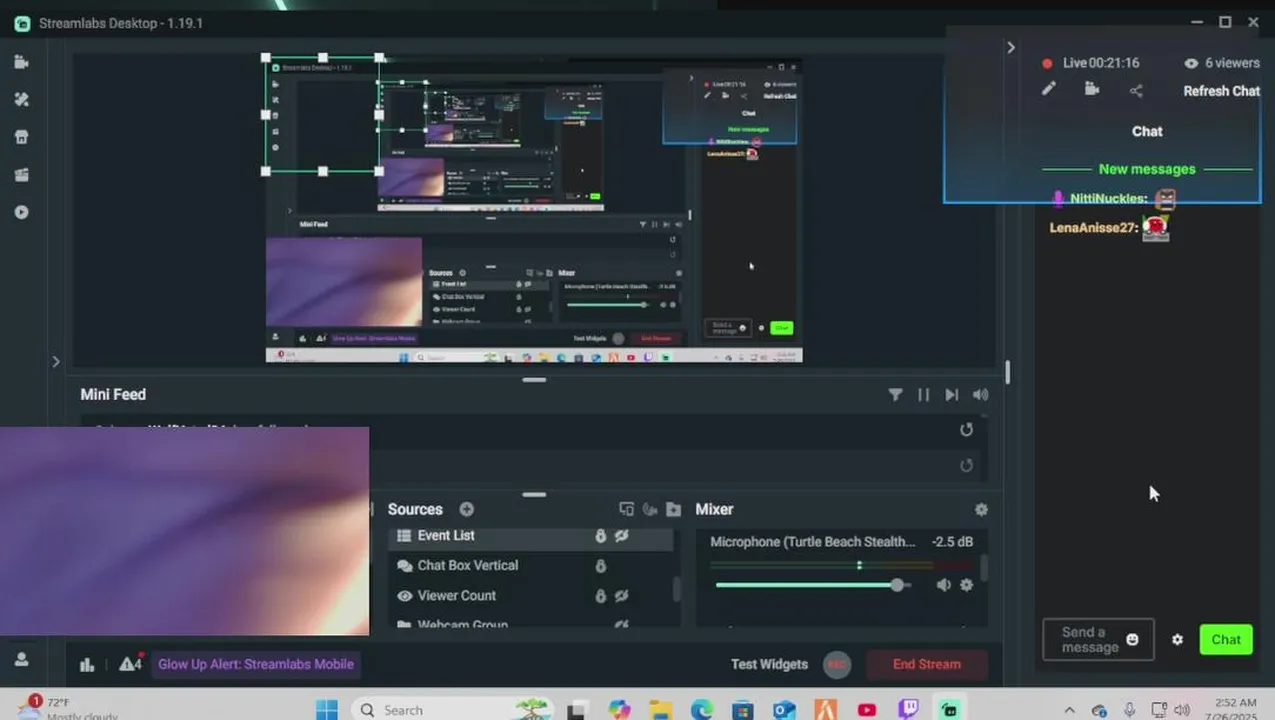Click the Send a message input field
This screenshot has height=720, width=1275.
(x=1098, y=639)
